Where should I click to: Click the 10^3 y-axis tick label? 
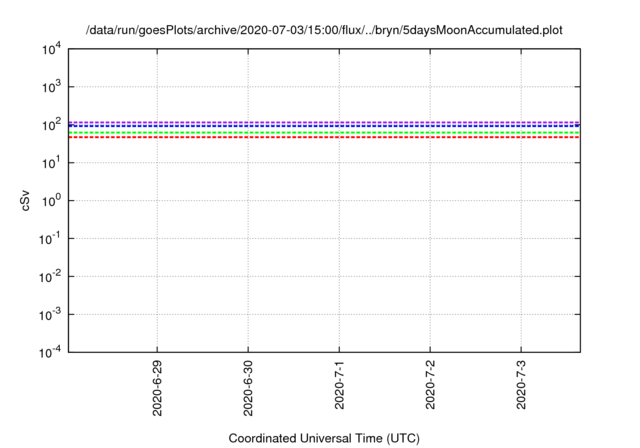[52, 87]
